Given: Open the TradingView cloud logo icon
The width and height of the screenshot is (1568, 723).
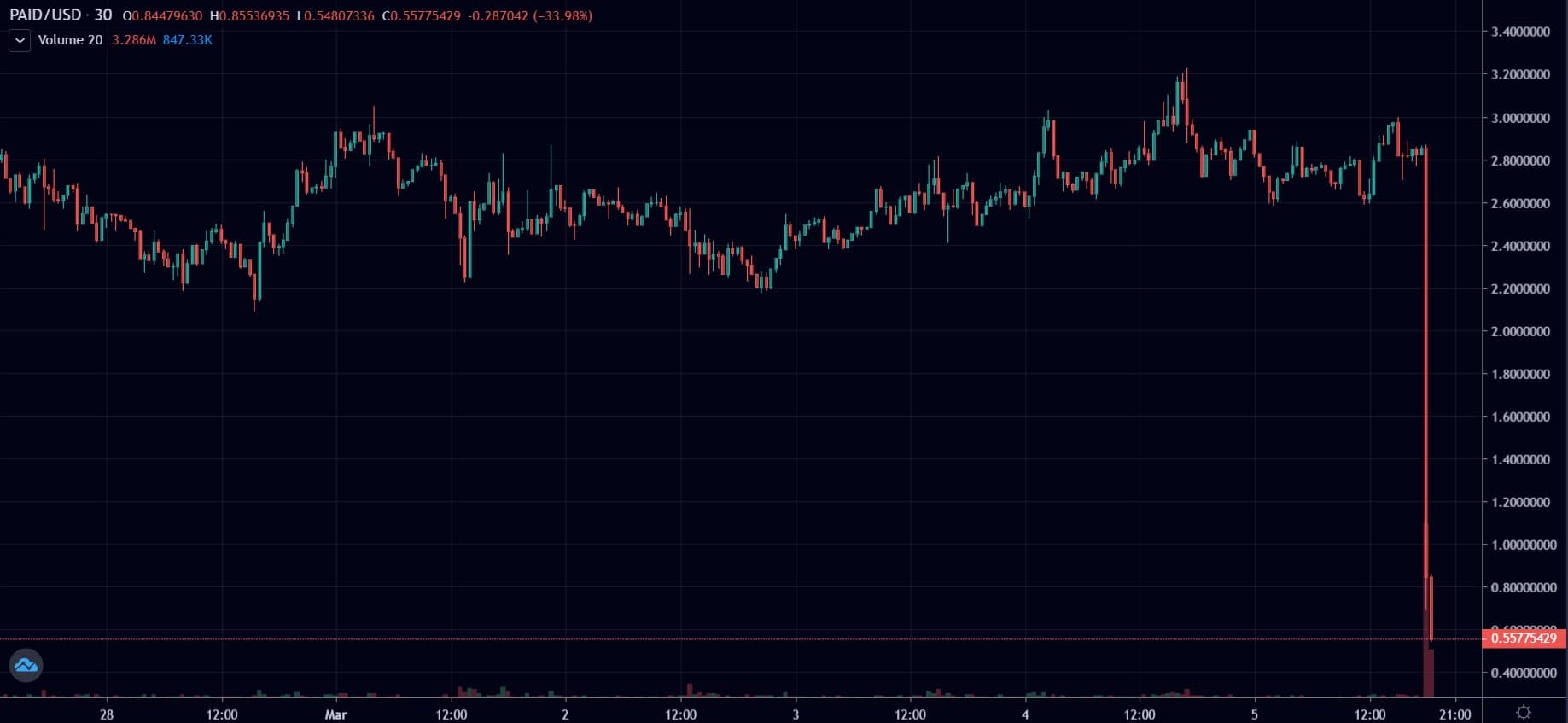Looking at the screenshot, I should tap(26, 665).
